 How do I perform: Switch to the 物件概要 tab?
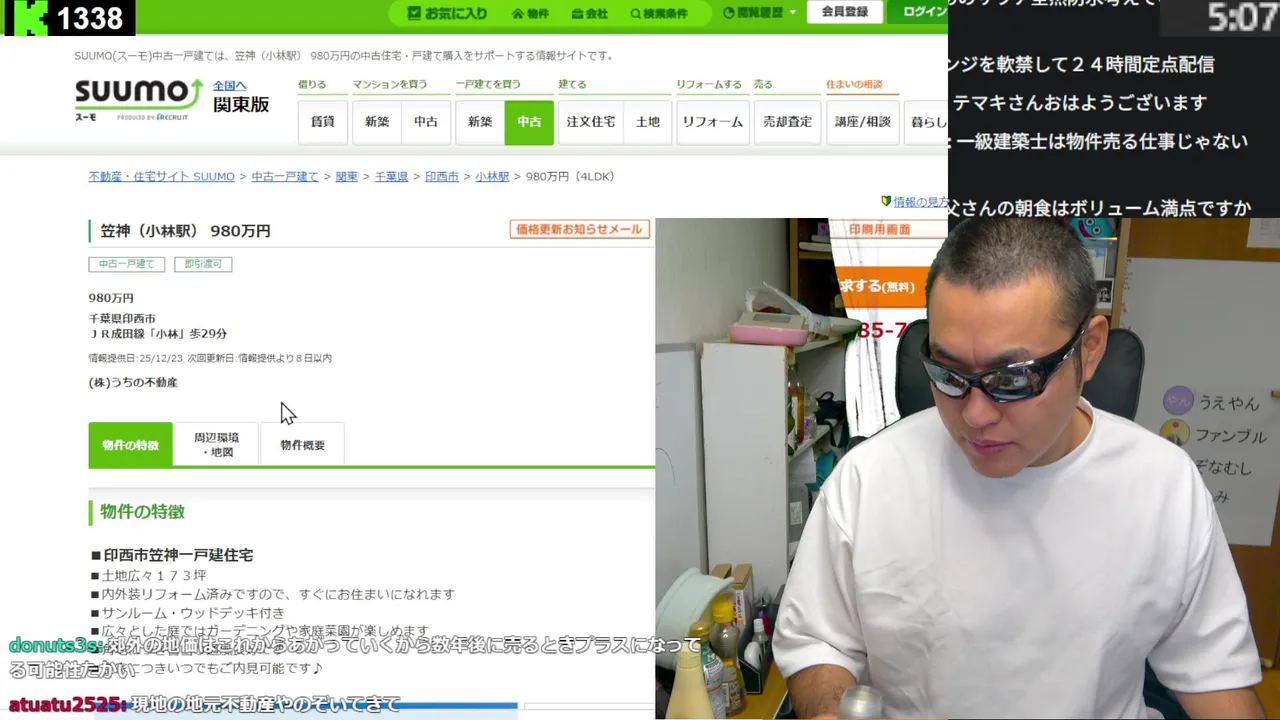302,444
